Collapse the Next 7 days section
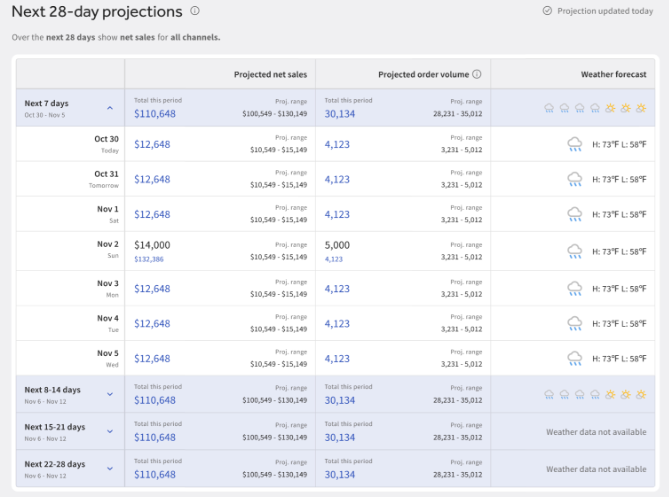Image resolution: width=669 pixels, height=497 pixels. (x=110, y=108)
